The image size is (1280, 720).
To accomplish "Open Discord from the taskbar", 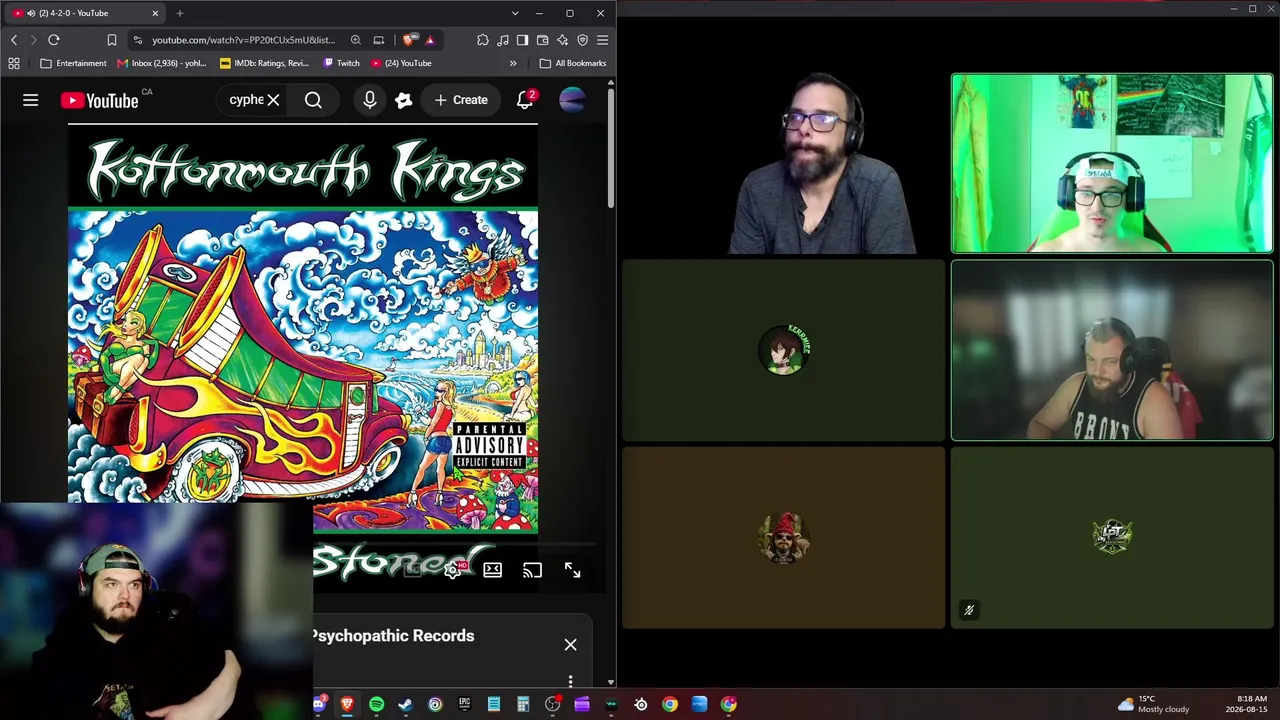I will pyautogui.click(x=318, y=704).
